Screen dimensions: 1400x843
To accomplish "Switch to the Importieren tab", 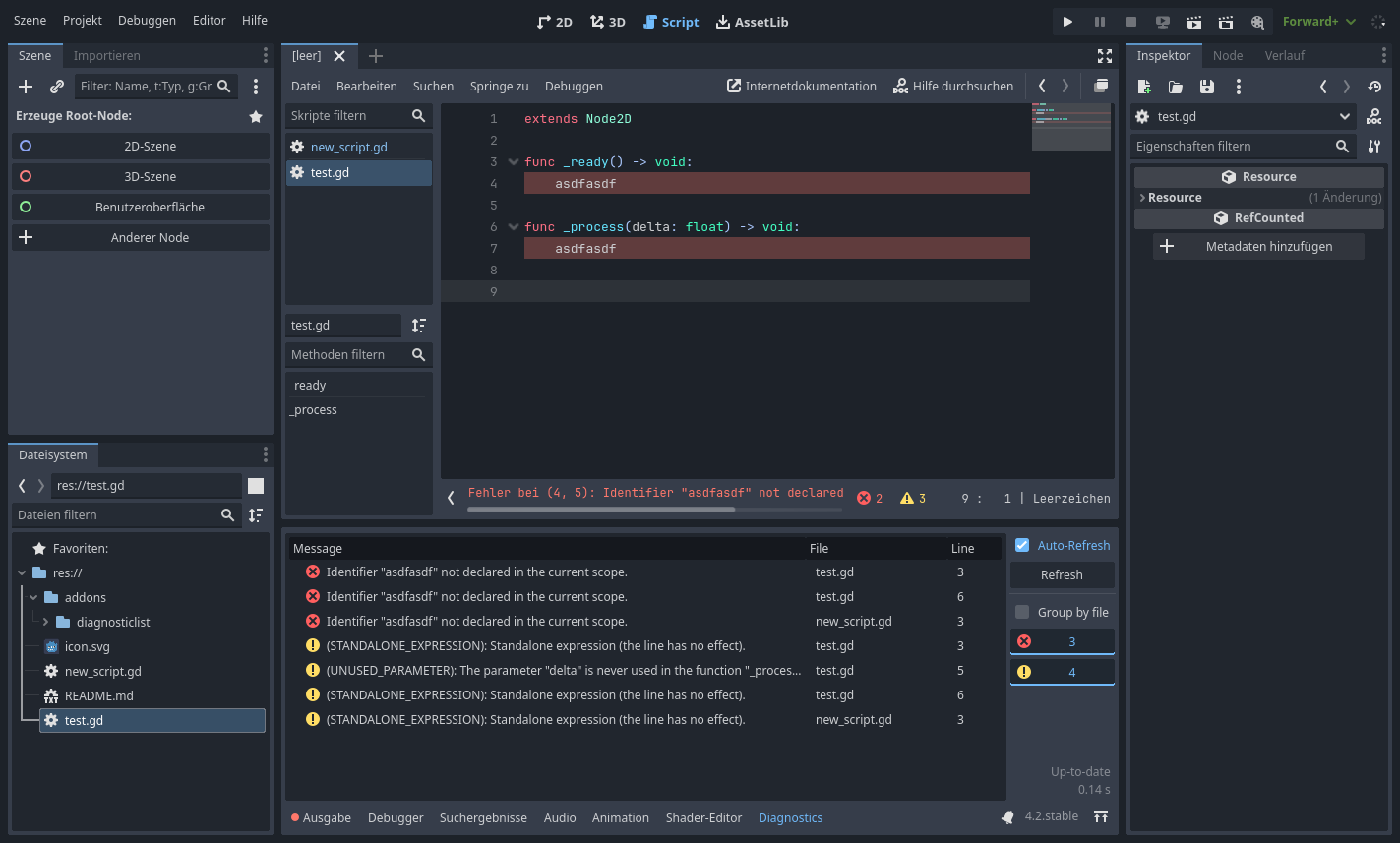I will 106,56.
